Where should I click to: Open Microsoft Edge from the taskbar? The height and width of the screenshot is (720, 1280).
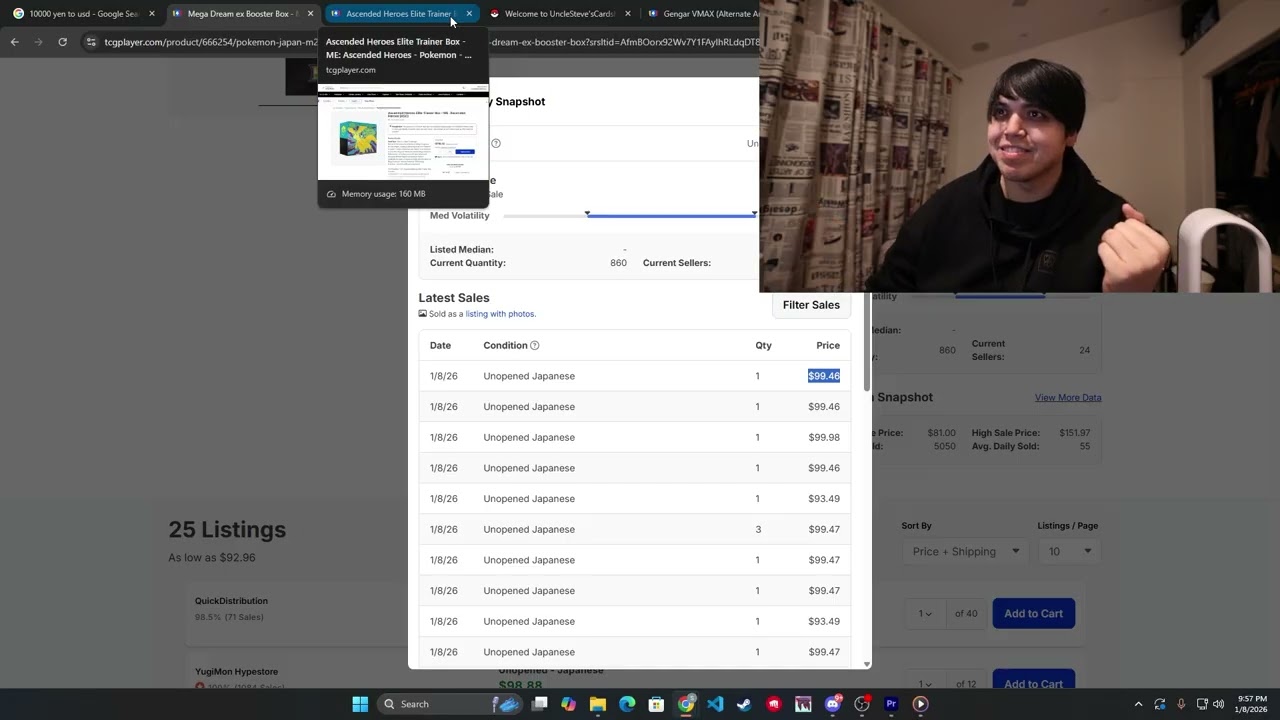627,704
